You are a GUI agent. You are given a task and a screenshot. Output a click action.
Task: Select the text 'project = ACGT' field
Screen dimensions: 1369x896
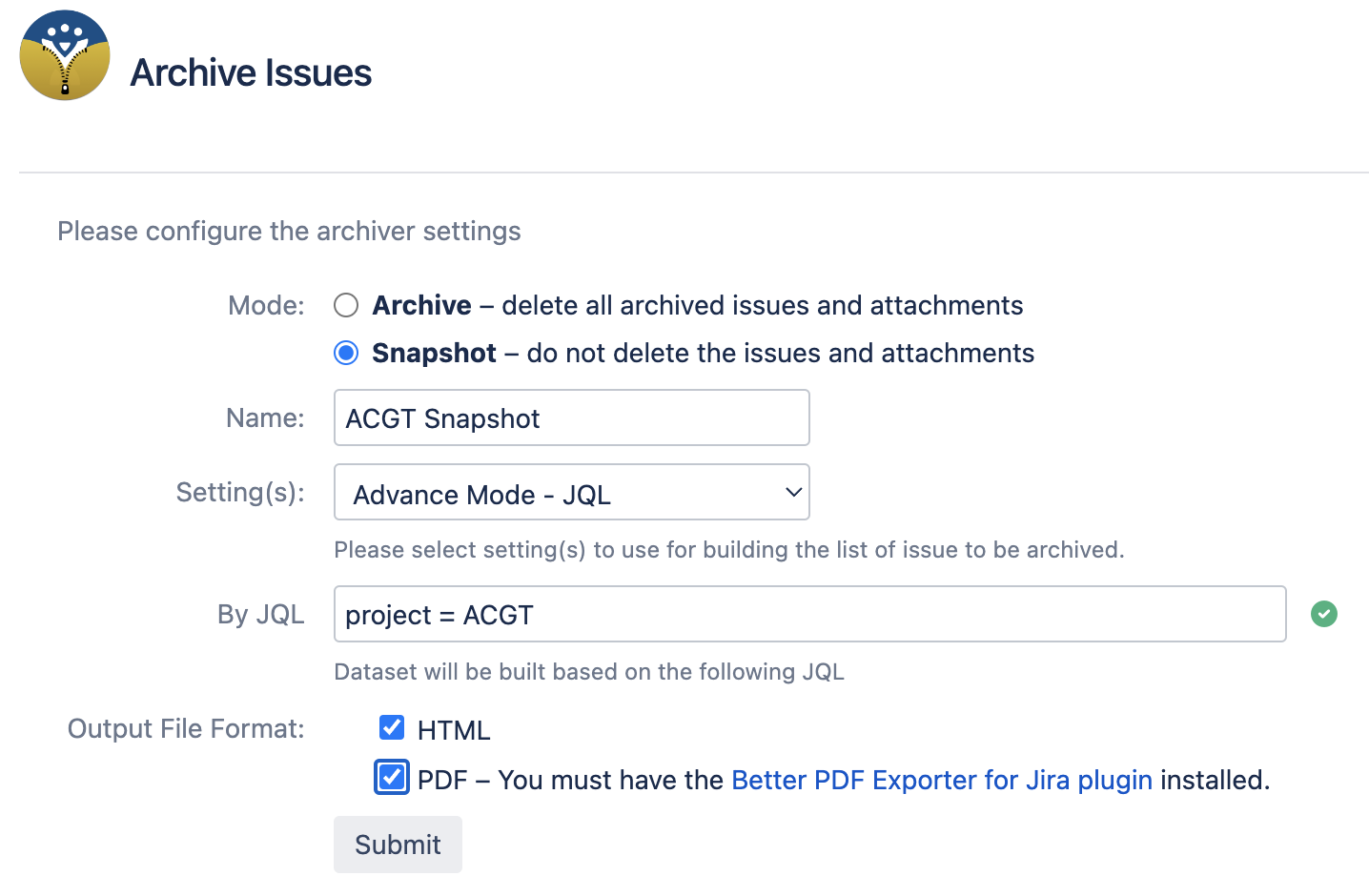click(438, 614)
